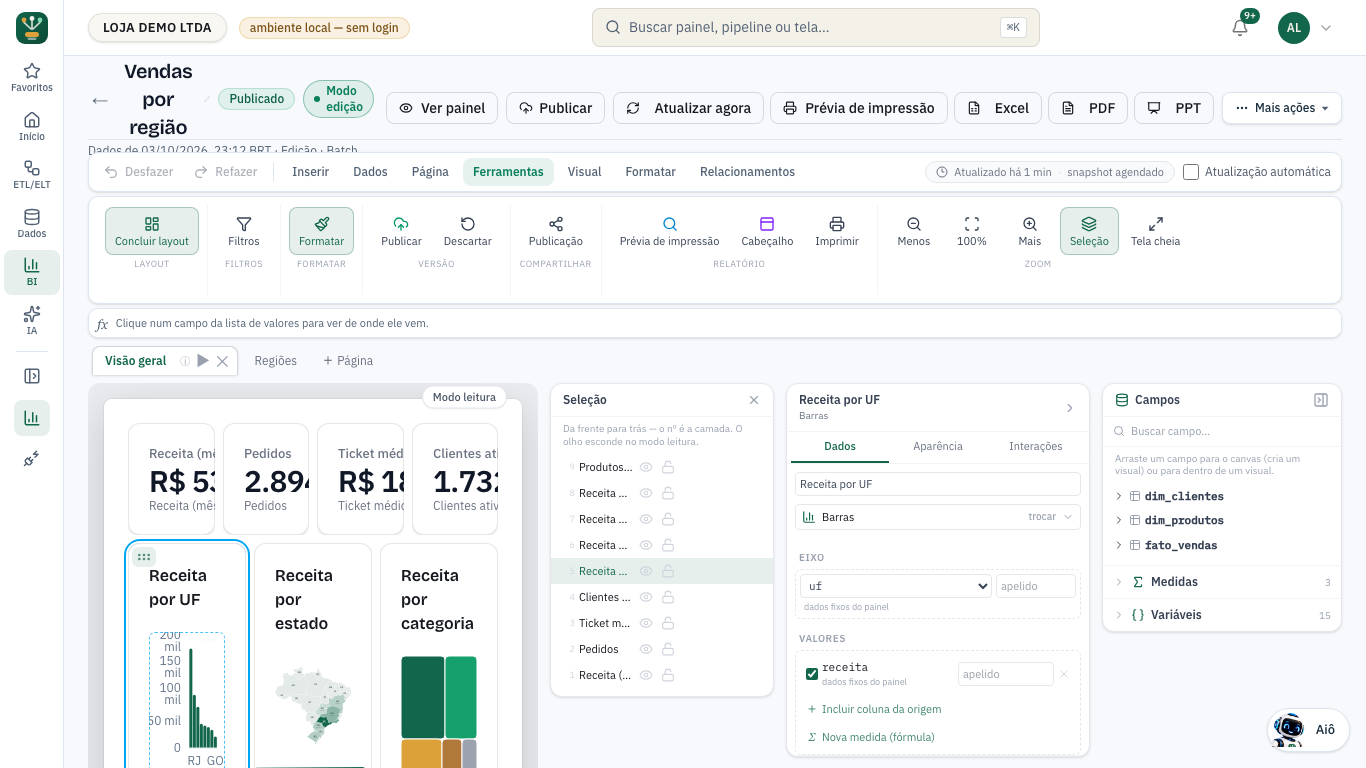Zoom out with the Menos tool
This screenshot has height=768, width=1366.
point(914,231)
